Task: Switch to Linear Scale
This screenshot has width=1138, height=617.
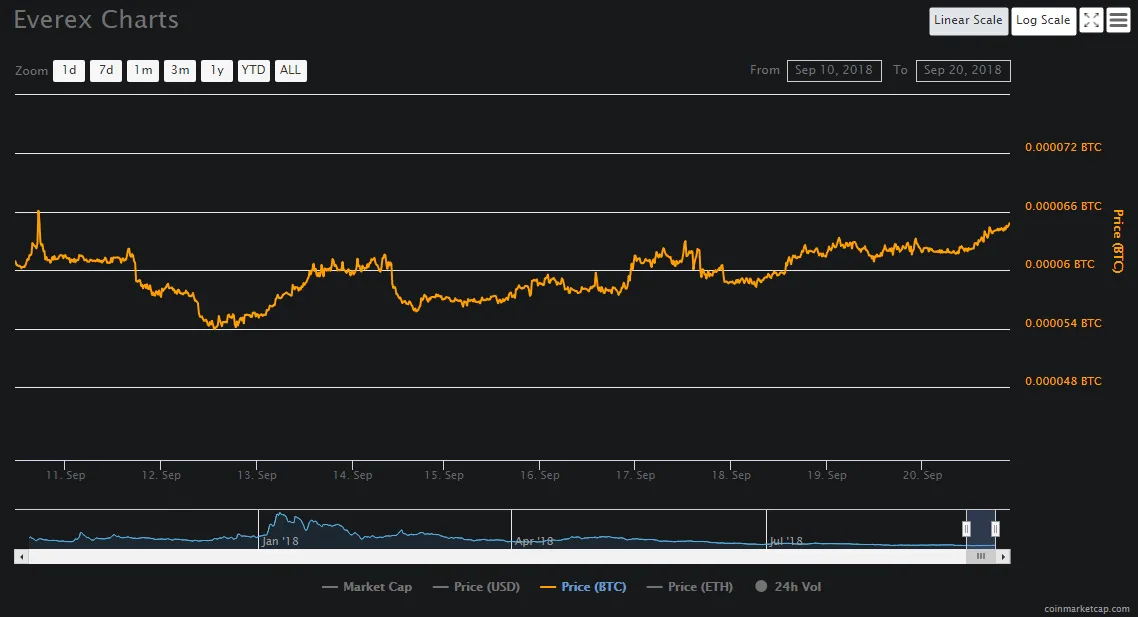Action: (x=968, y=20)
